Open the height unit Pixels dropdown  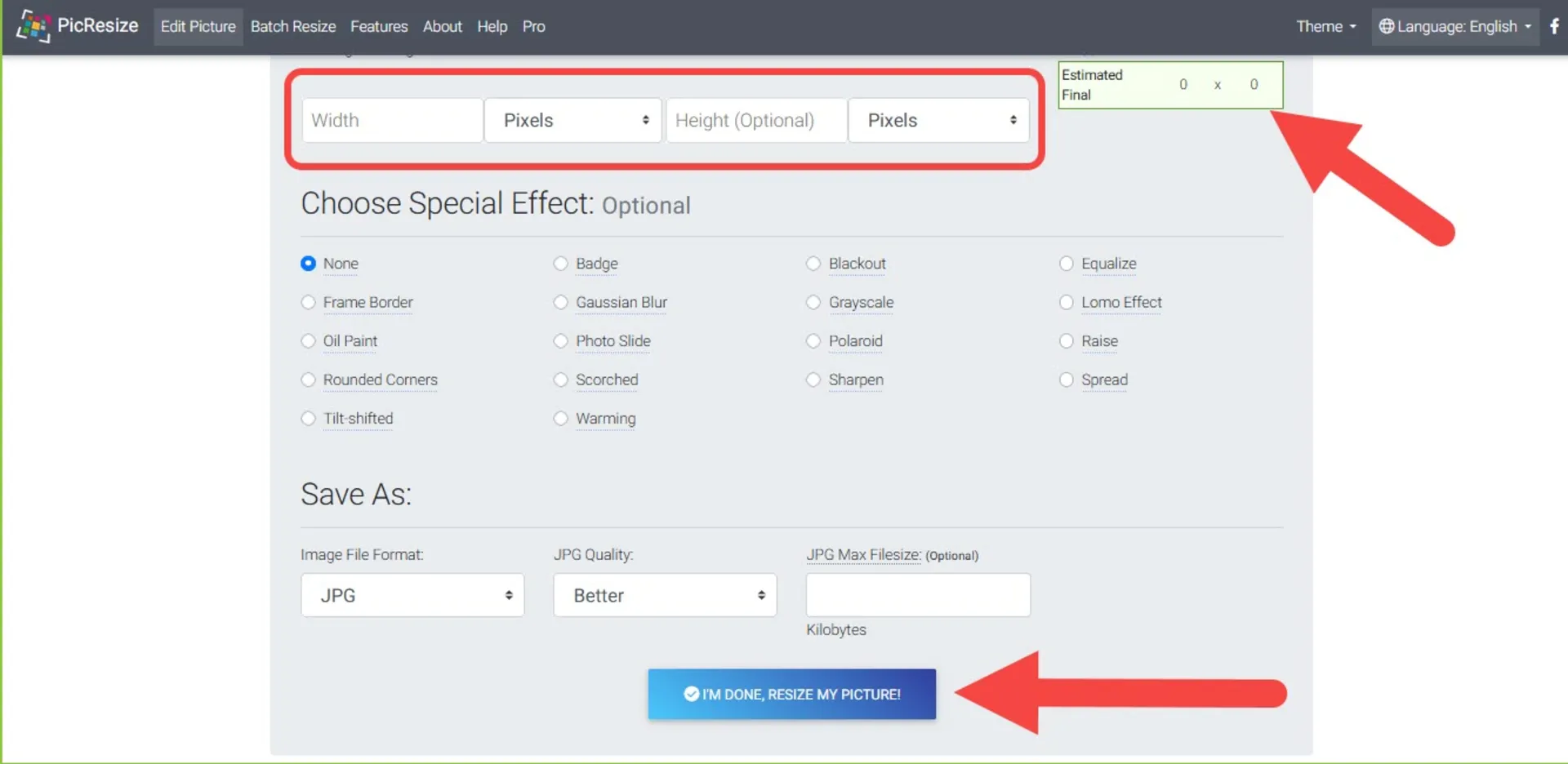938,121
